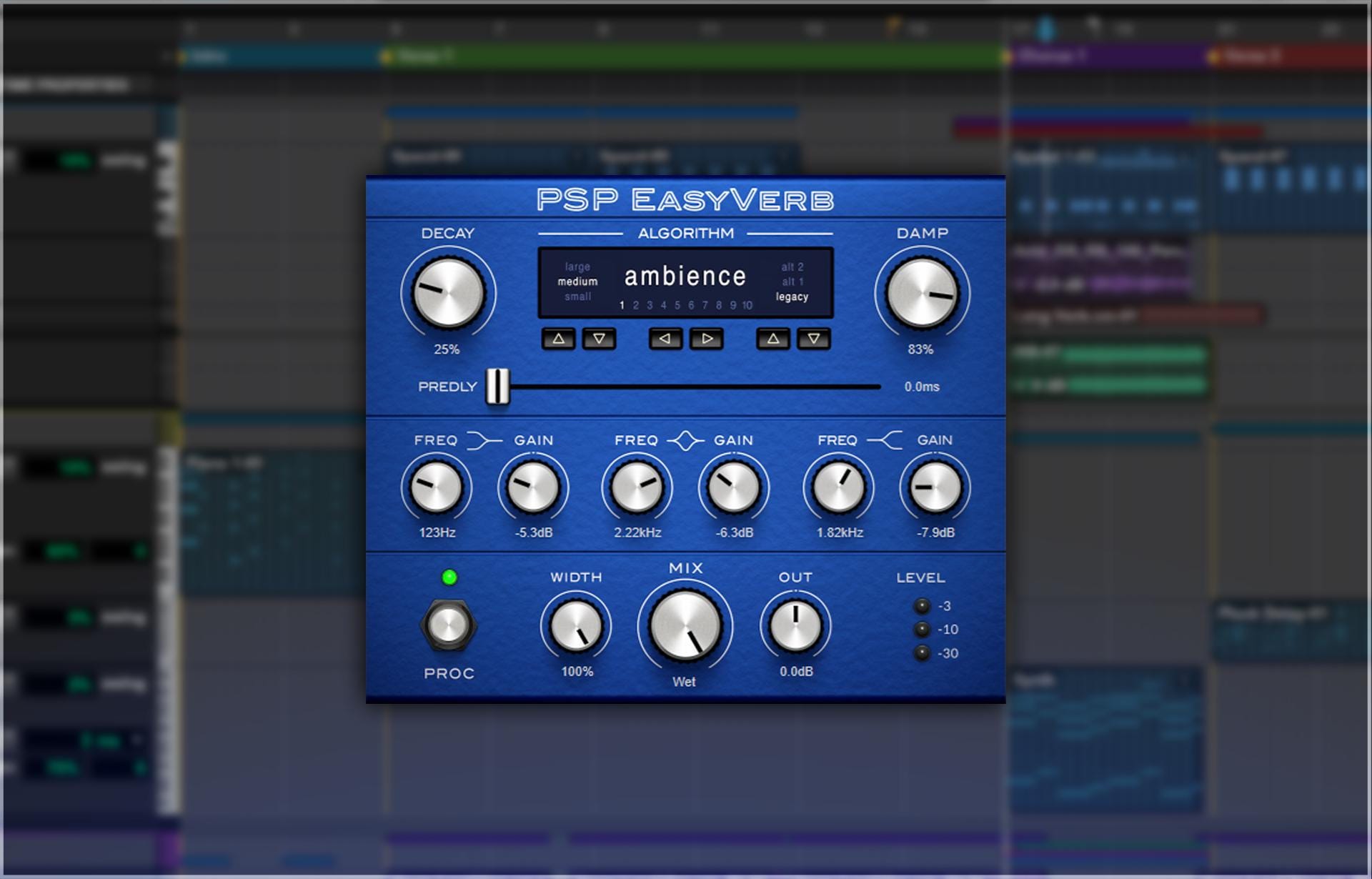Select algorithm number 5
Image resolution: width=1372 pixels, height=879 pixels.
(x=677, y=306)
